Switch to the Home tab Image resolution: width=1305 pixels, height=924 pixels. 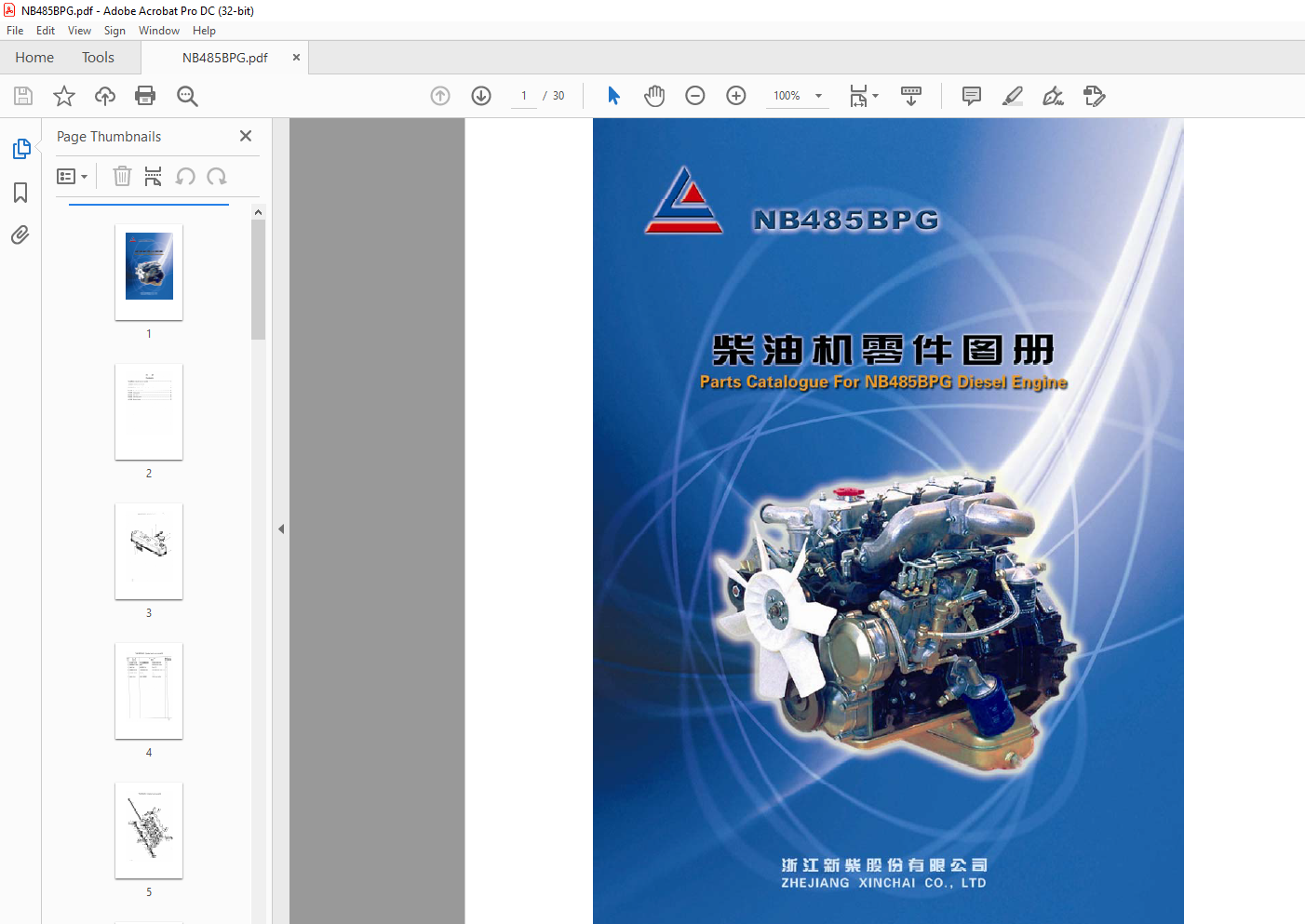(x=34, y=58)
